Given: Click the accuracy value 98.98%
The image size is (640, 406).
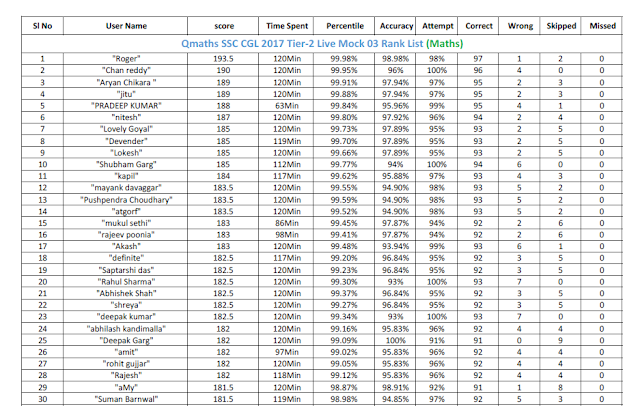Looking at the screenshot, I should pos(396,59).
